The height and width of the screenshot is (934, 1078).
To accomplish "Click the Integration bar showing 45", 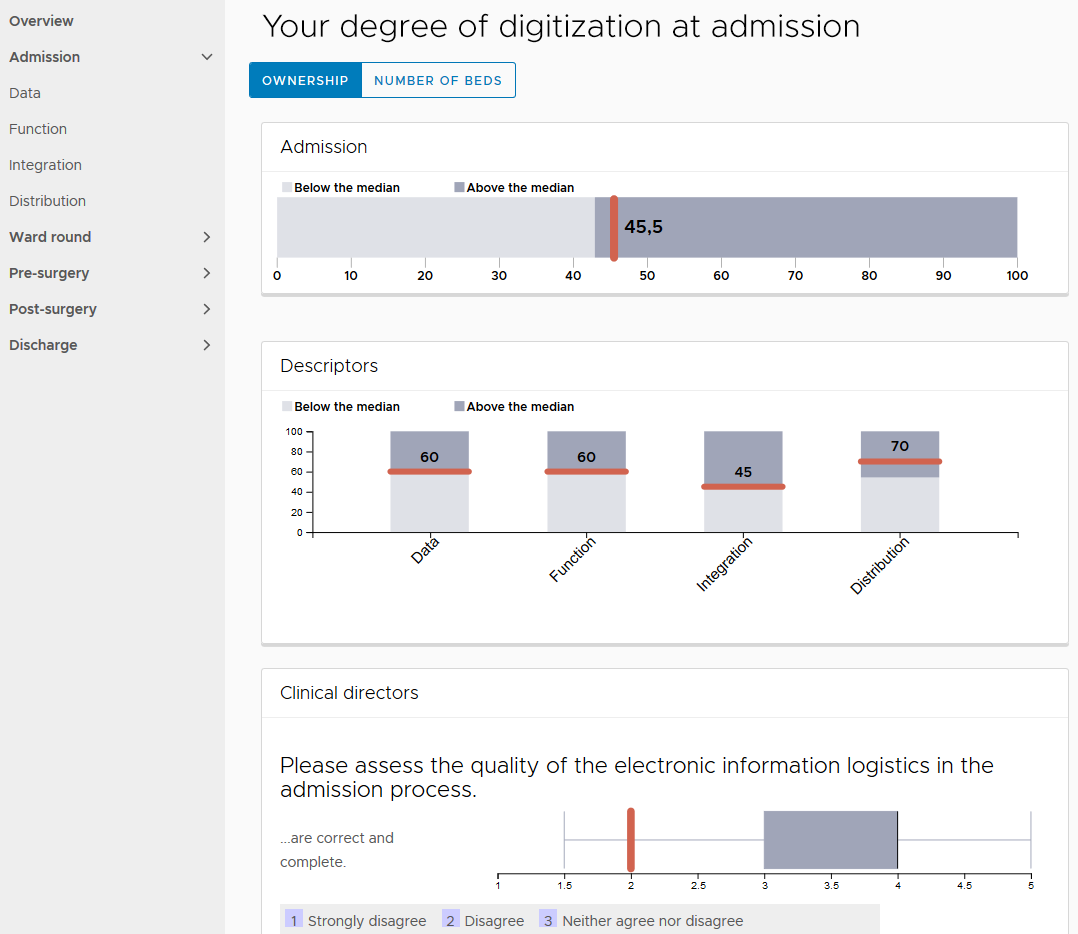I will [743, 500].
